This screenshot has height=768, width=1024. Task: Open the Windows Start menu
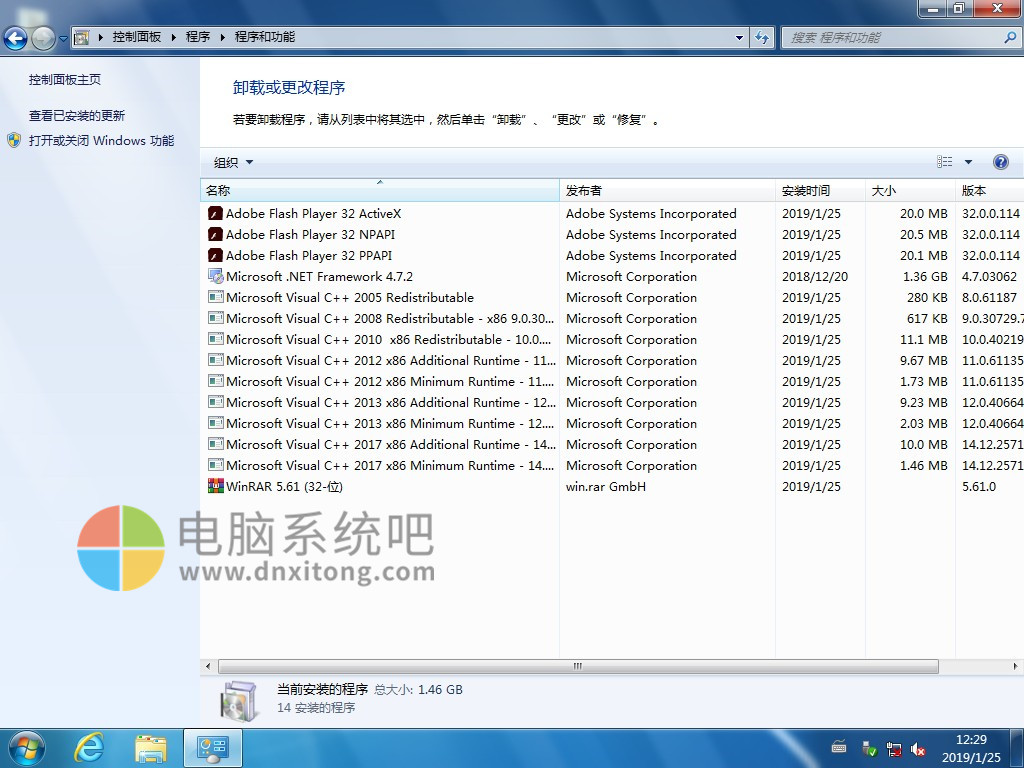[27, 748]
